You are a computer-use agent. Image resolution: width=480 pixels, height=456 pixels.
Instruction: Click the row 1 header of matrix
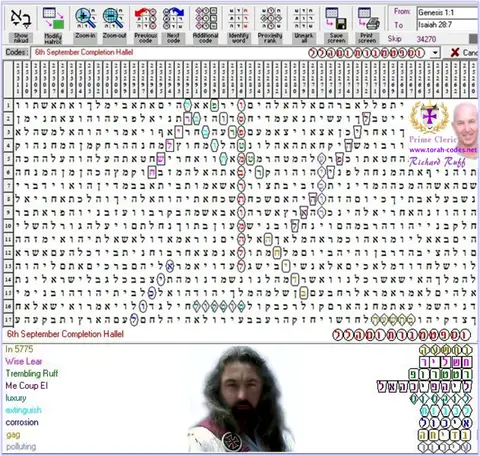coord(8,105)
